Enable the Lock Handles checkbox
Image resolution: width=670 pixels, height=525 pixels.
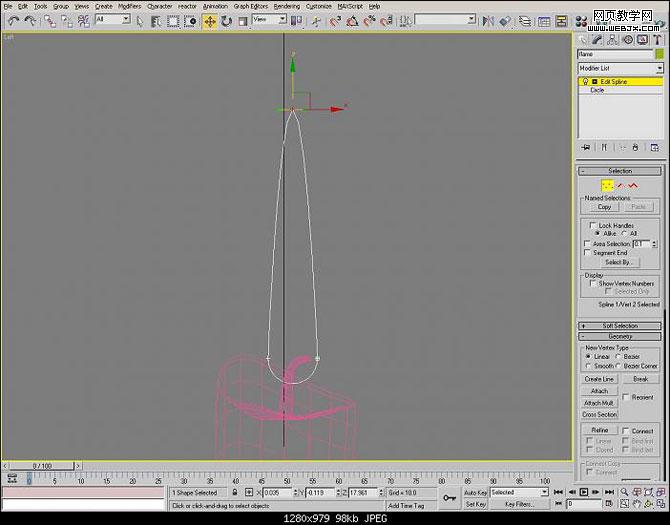(593, 225)
